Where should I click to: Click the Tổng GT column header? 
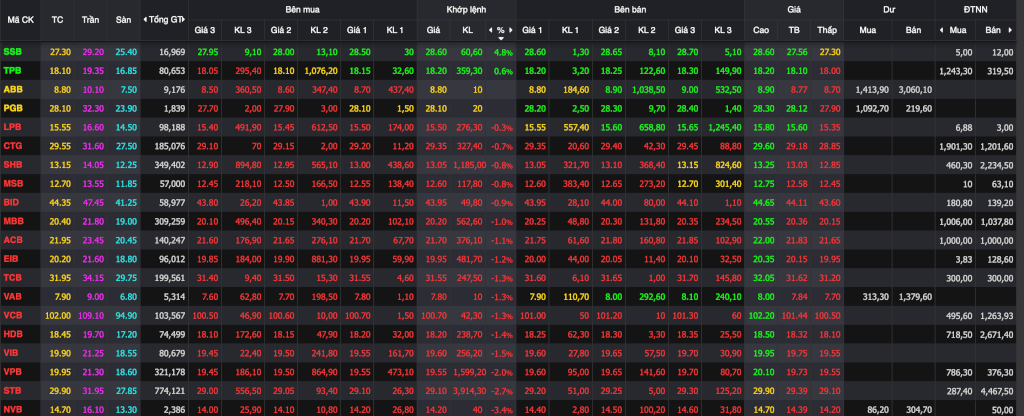click(x=165, y=20)
